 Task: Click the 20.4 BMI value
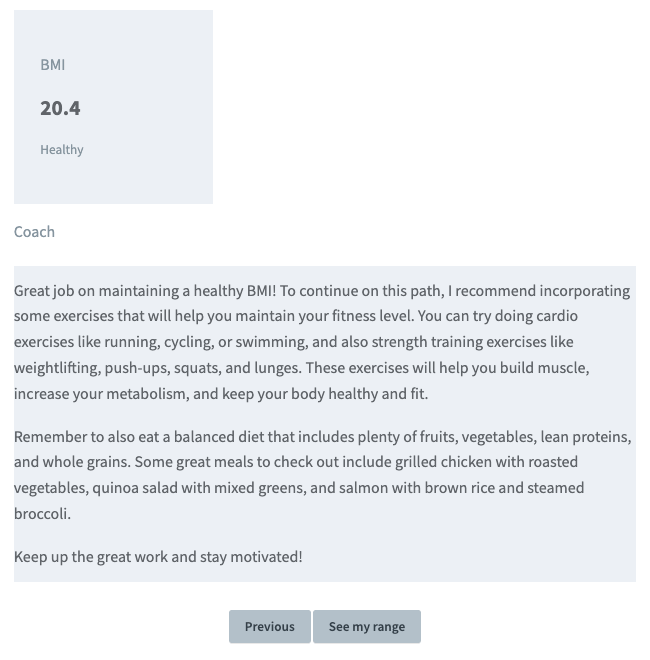[x=60, y=108]
